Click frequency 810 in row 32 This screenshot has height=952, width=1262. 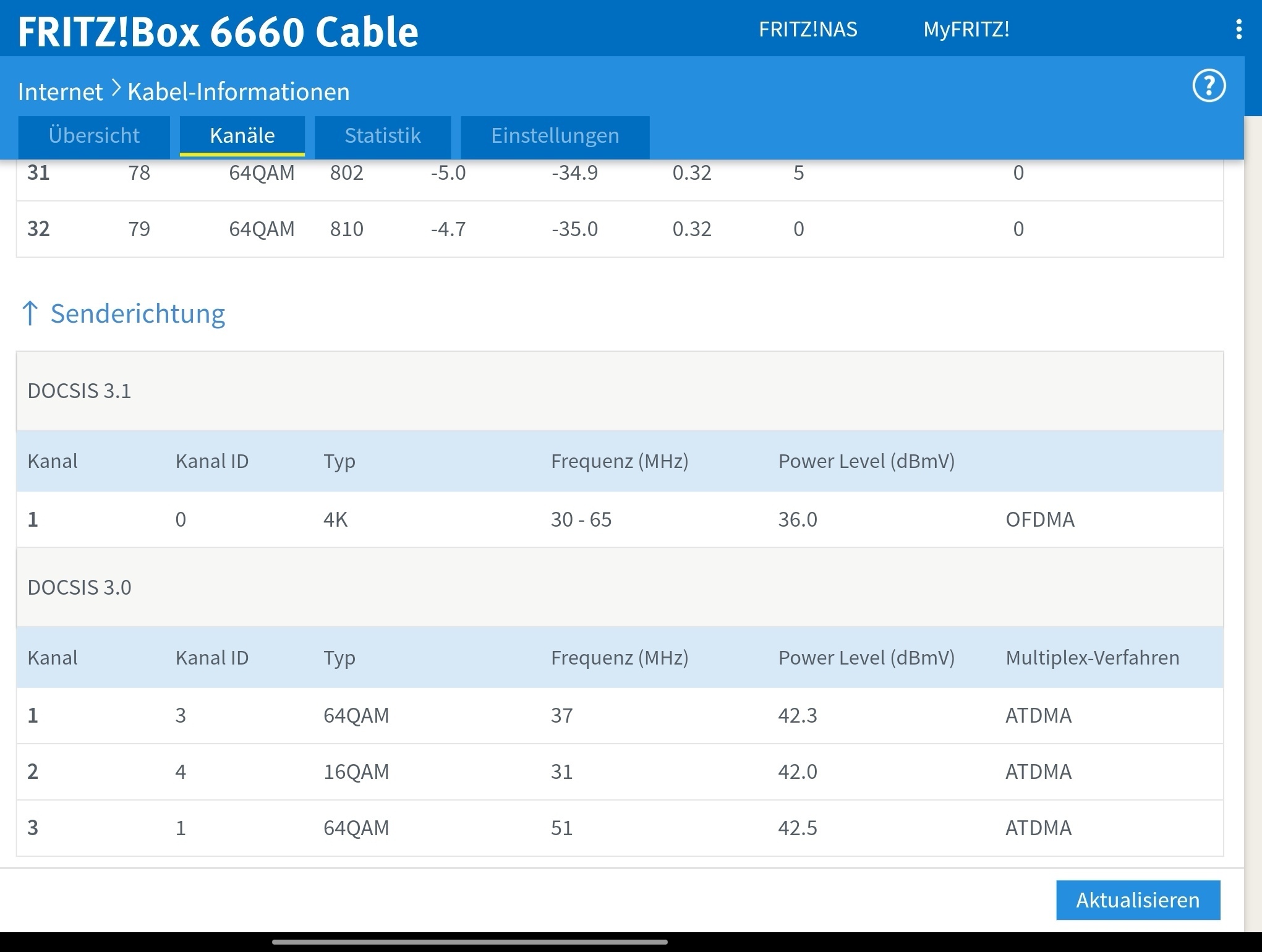click(346, 229)
